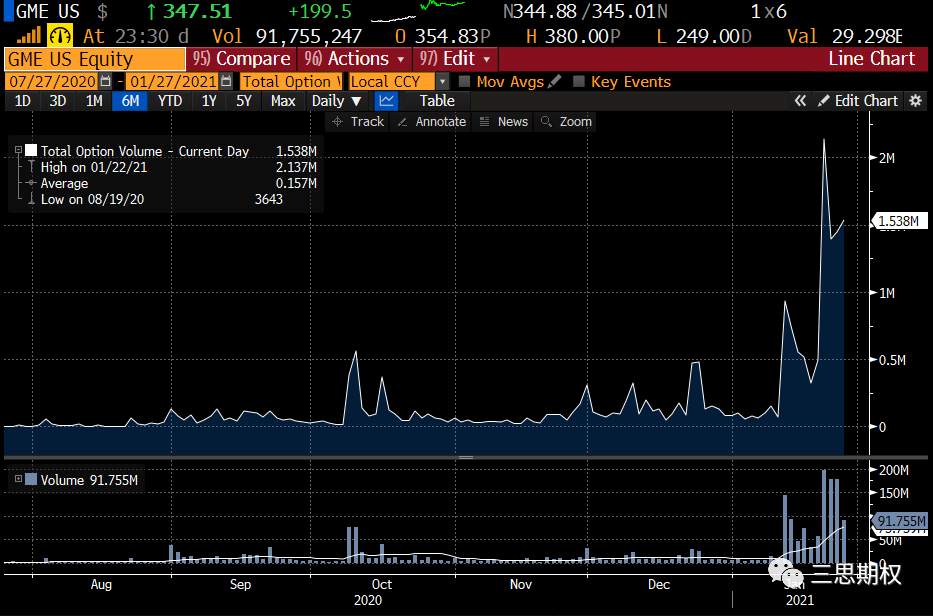This screenshot has width=933, height=616.
Task: Expand the Volume legend toggle box
Action: coord(18,479)
